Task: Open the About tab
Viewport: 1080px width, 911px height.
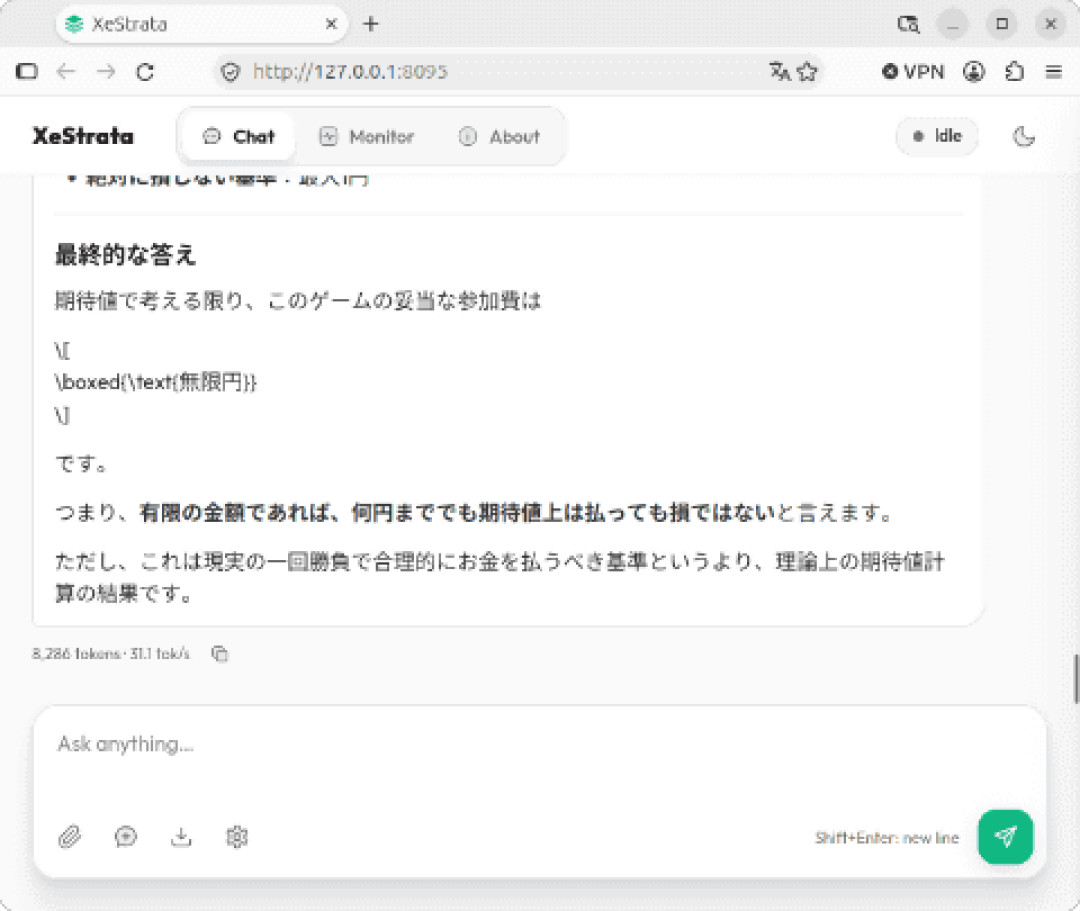Action: click(499, 136)
